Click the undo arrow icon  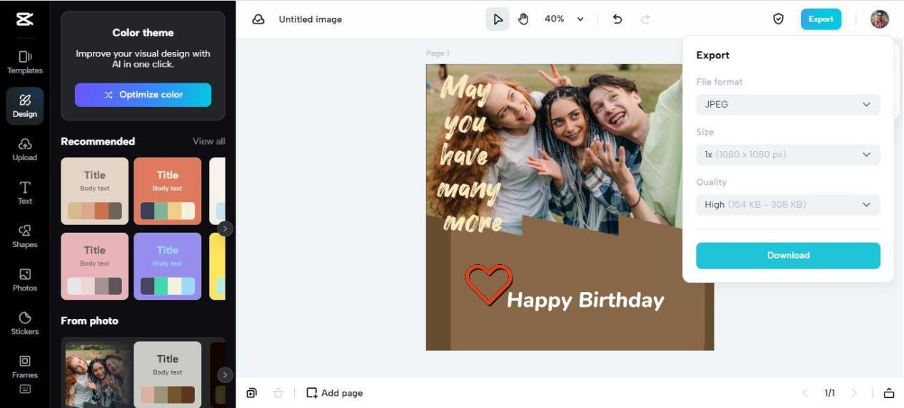(617, 19)
